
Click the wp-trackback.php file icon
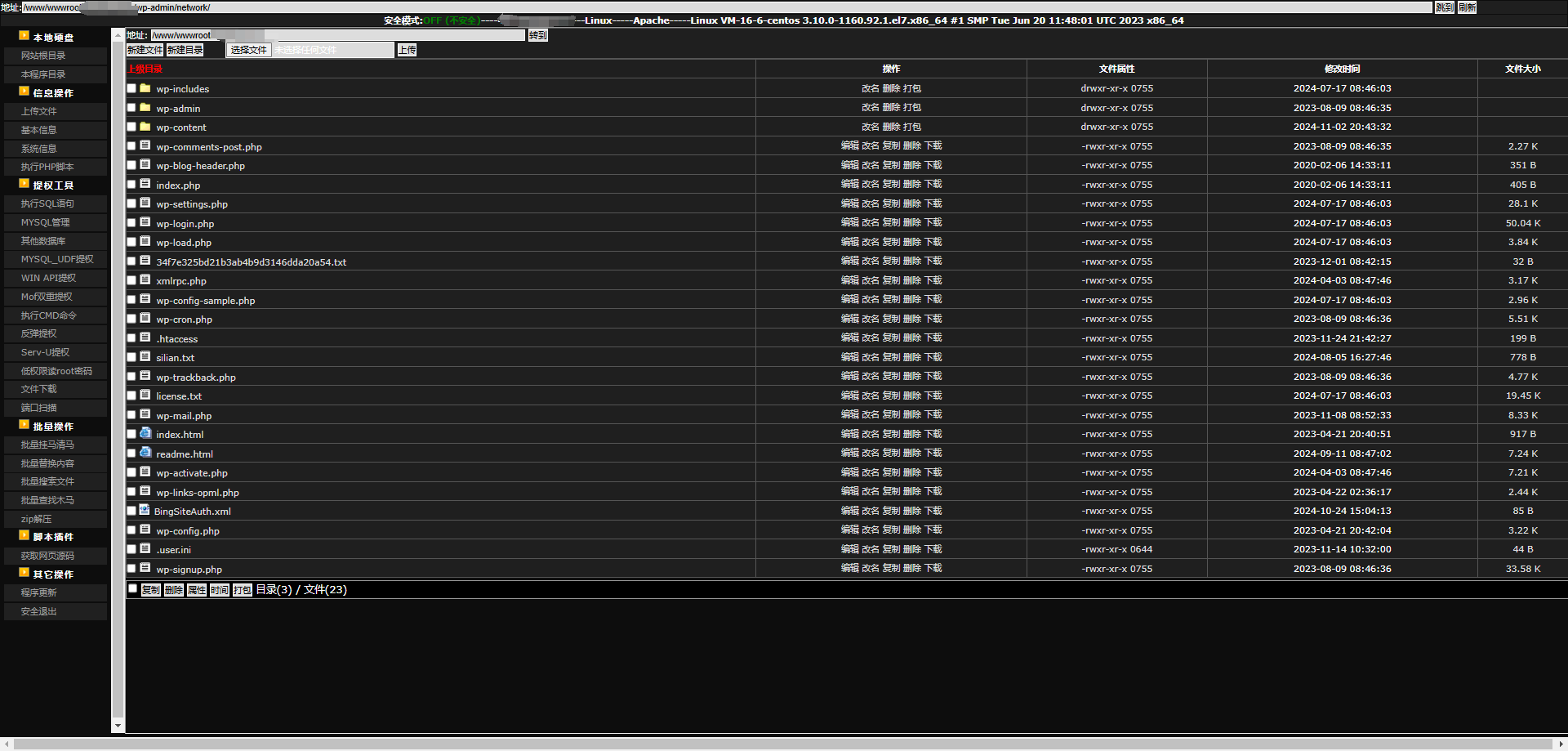click(145, 376)
